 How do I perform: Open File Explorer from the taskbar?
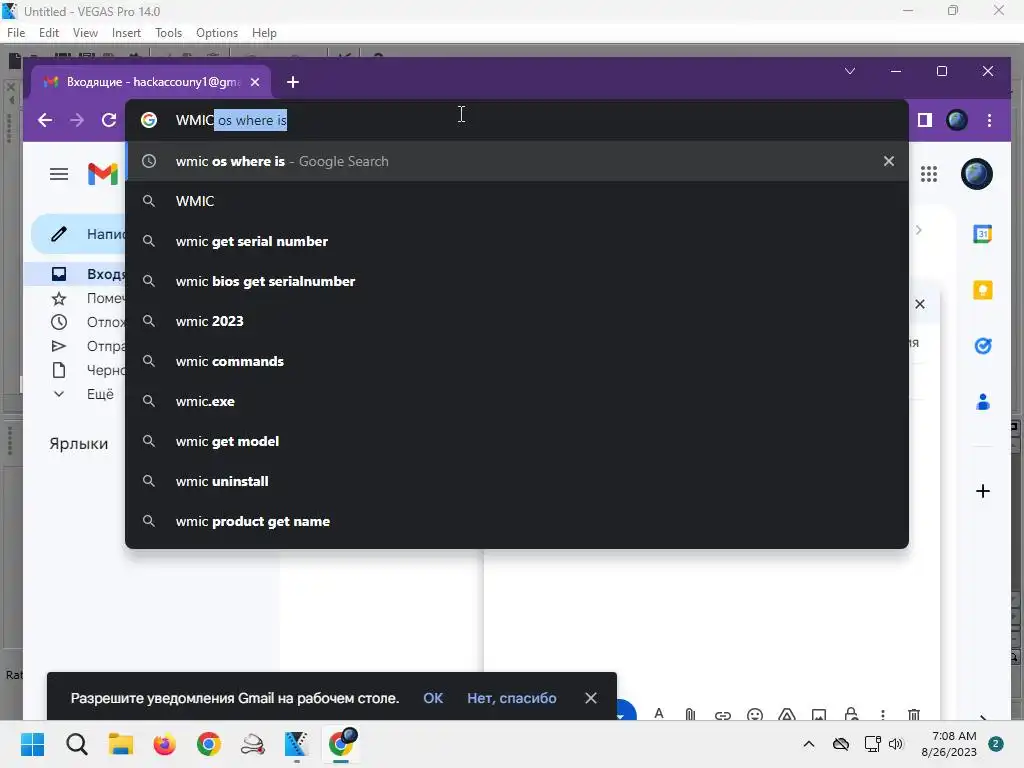click(121, 744)
